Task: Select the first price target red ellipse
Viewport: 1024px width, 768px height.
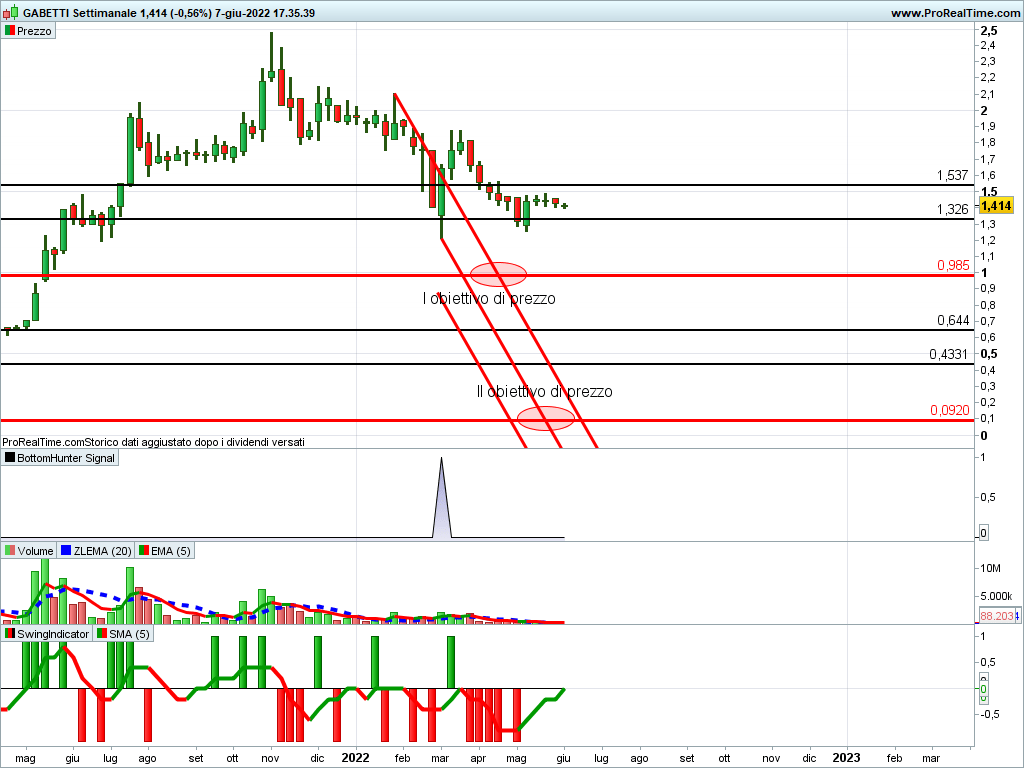Action: click(x=497, y=273)
